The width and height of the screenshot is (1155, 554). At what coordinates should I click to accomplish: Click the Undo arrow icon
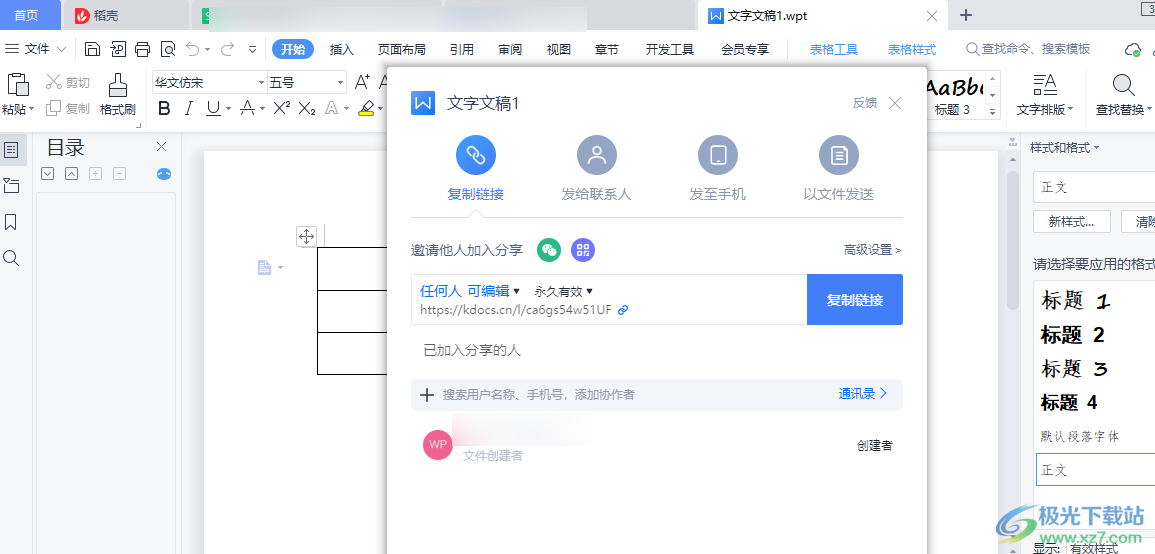[x=193, y=49]
